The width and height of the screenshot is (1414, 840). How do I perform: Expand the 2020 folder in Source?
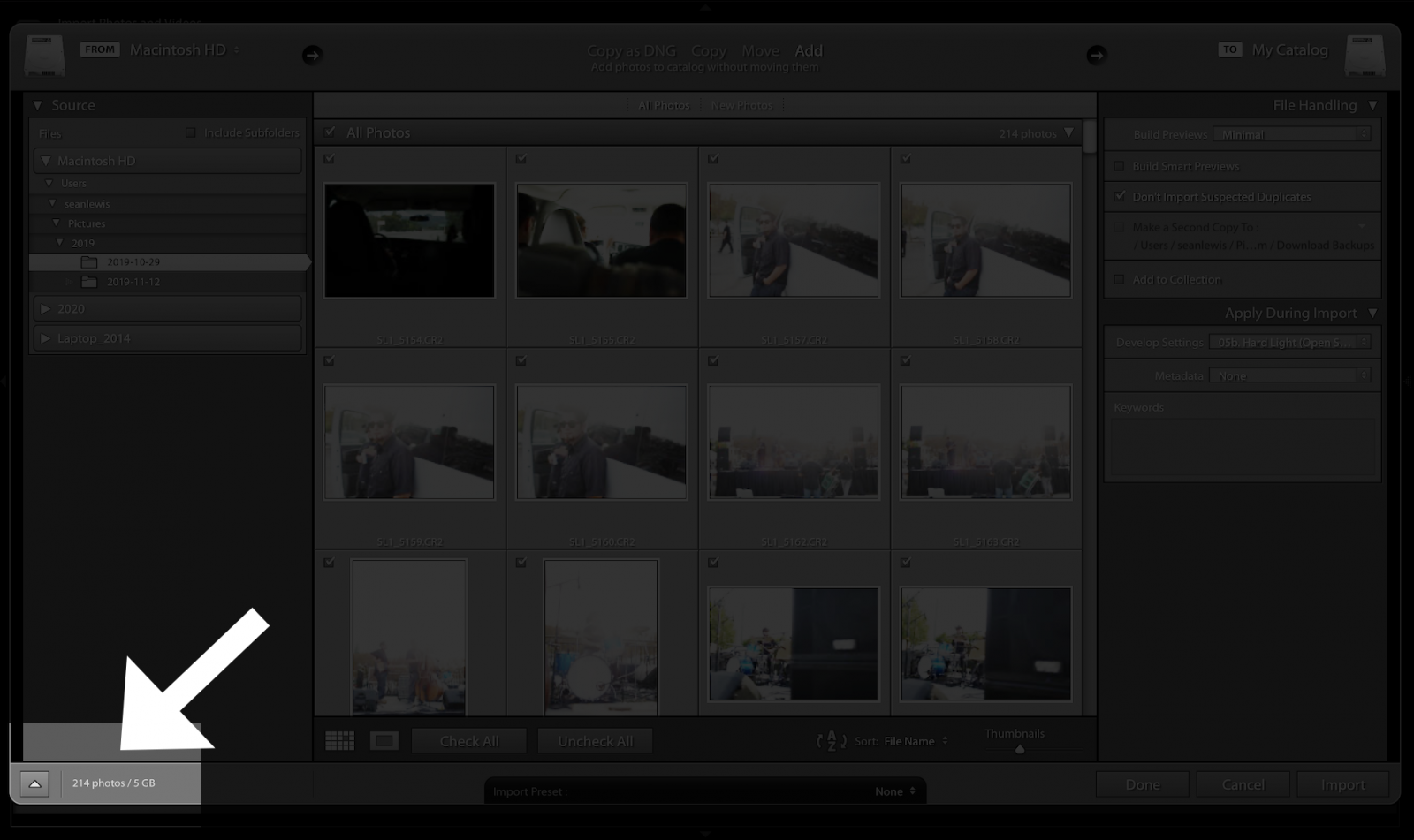(45, 308)
